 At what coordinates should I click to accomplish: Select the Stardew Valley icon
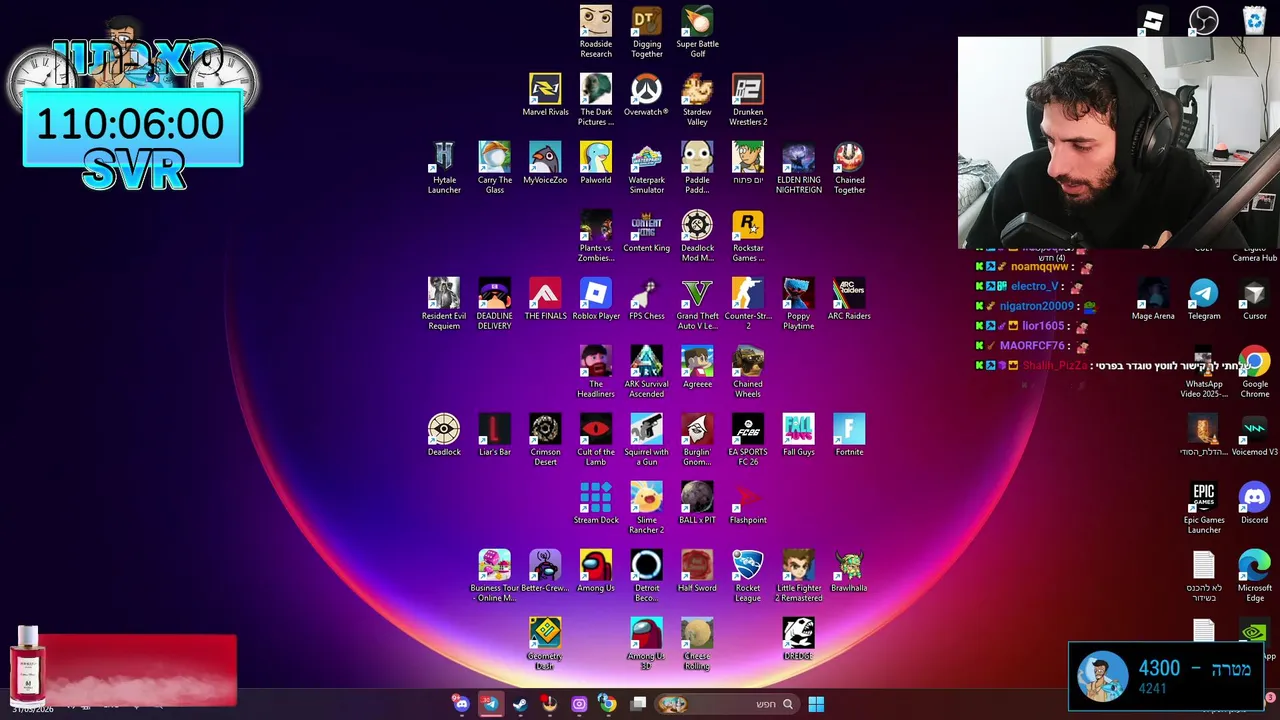(x=697, y=100)
